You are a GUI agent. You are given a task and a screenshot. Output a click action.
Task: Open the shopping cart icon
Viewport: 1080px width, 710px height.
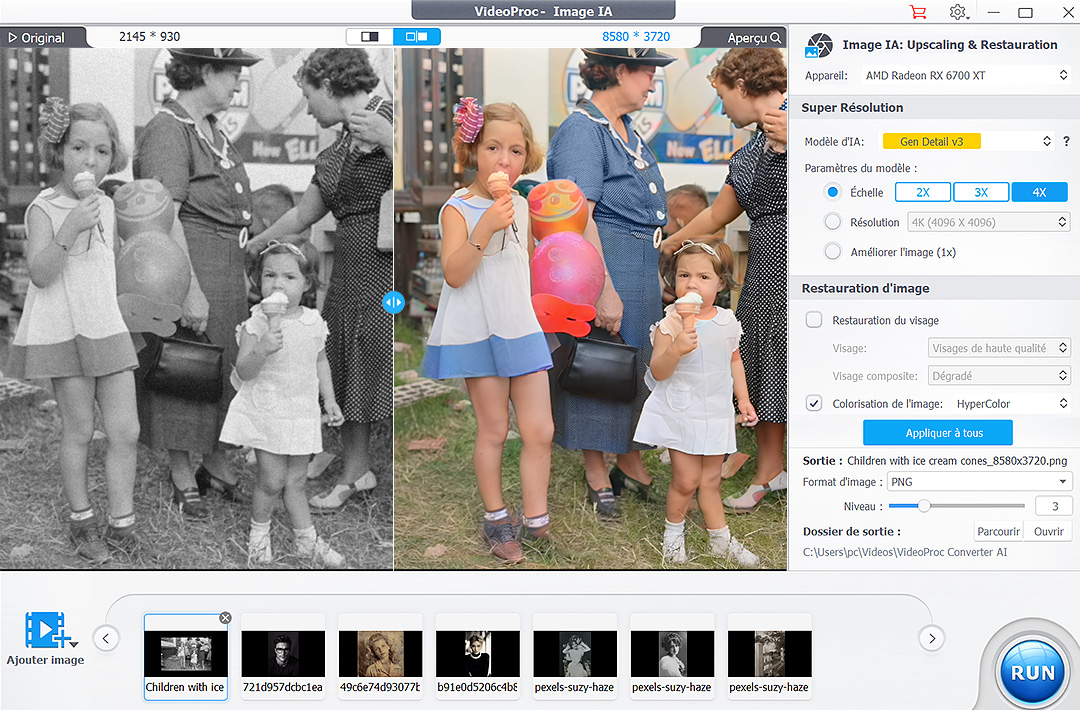click(x=917, y=12)
